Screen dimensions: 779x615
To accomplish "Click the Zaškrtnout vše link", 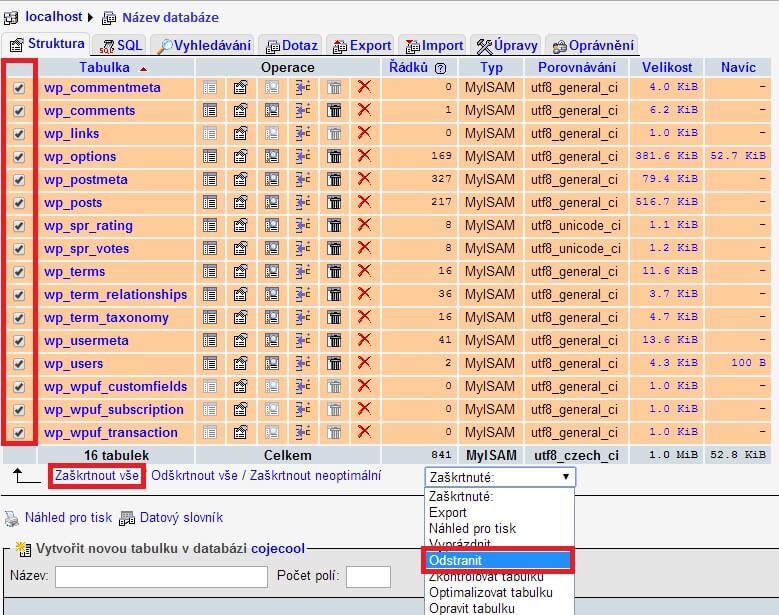I will coord(96,475).
